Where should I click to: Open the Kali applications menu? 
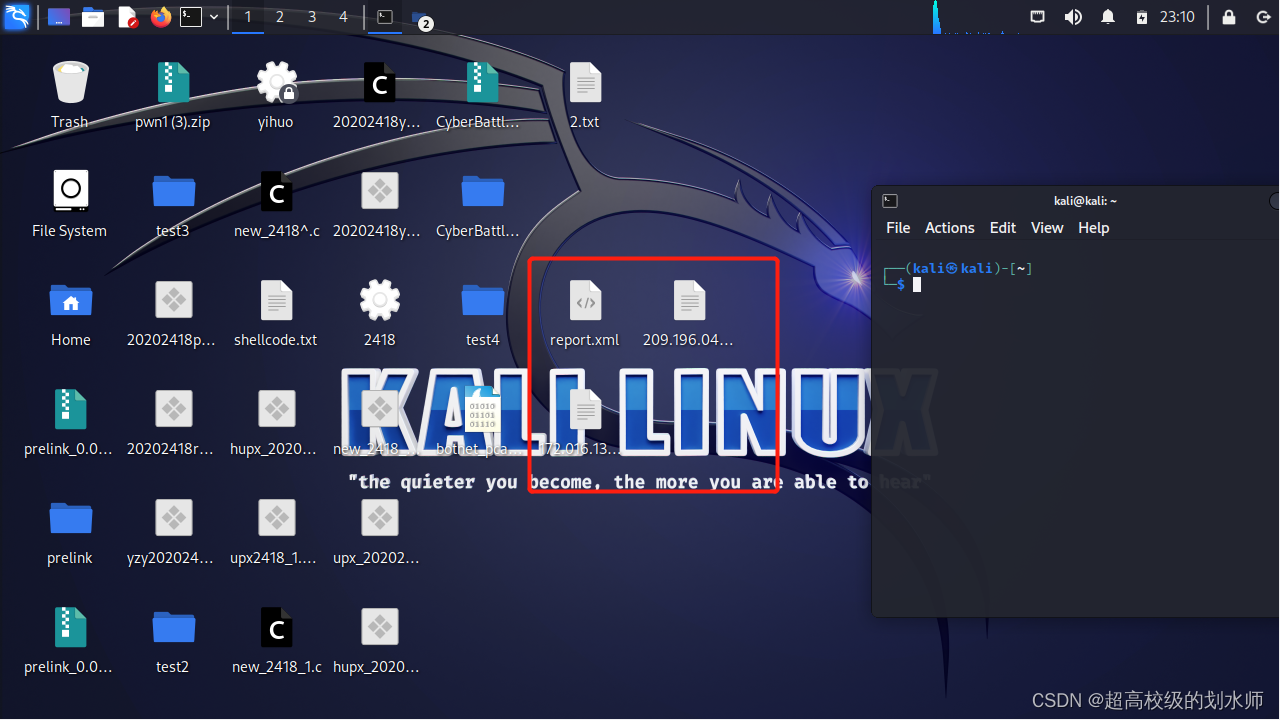coord(17,16)
